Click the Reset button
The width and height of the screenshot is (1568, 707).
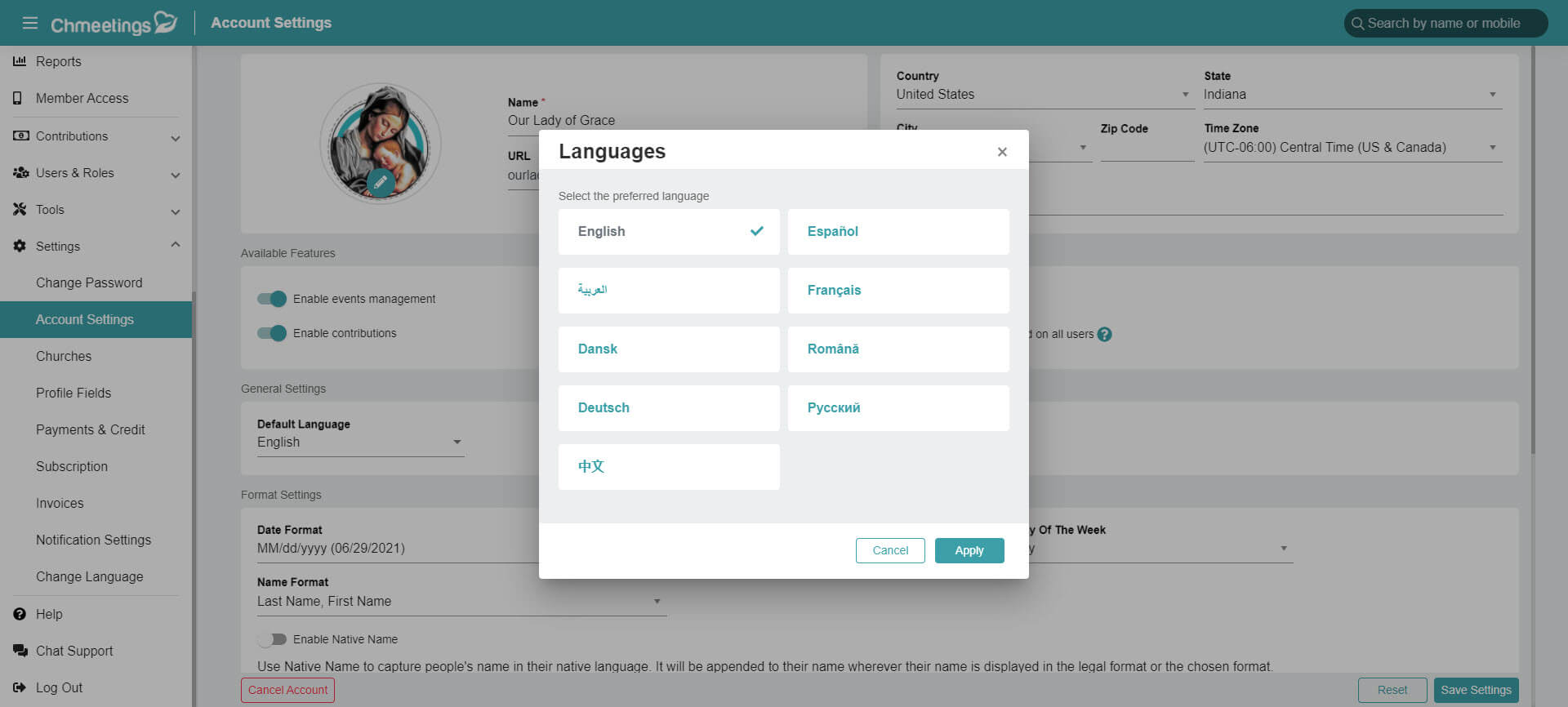click(1392, 690)
